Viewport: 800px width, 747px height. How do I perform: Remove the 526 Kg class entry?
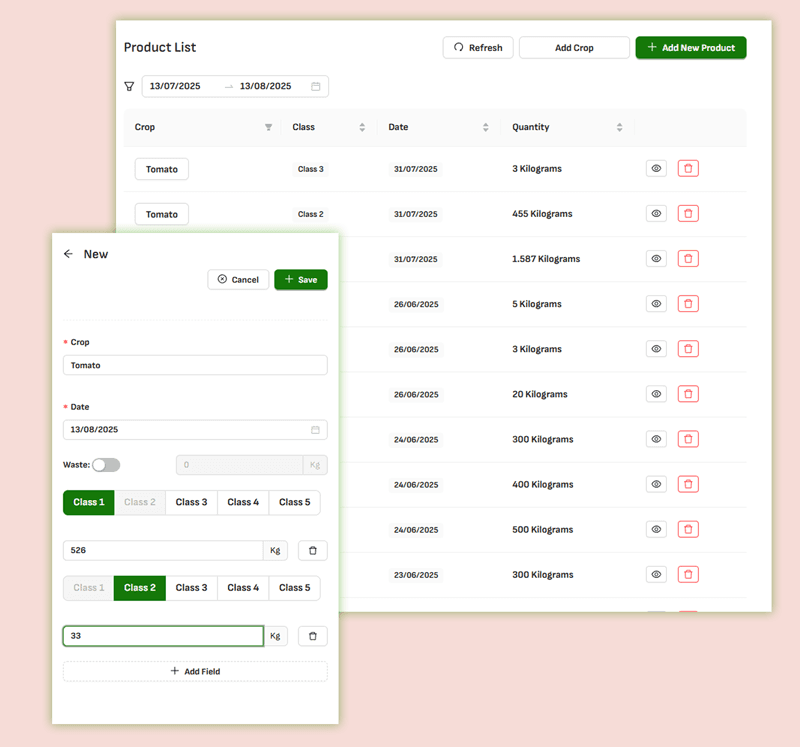[312, 551]
